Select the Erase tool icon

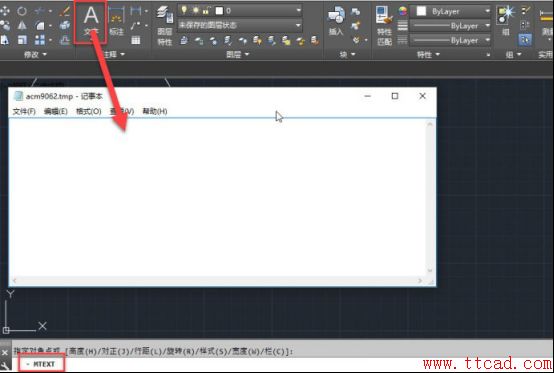coord(65,11)
